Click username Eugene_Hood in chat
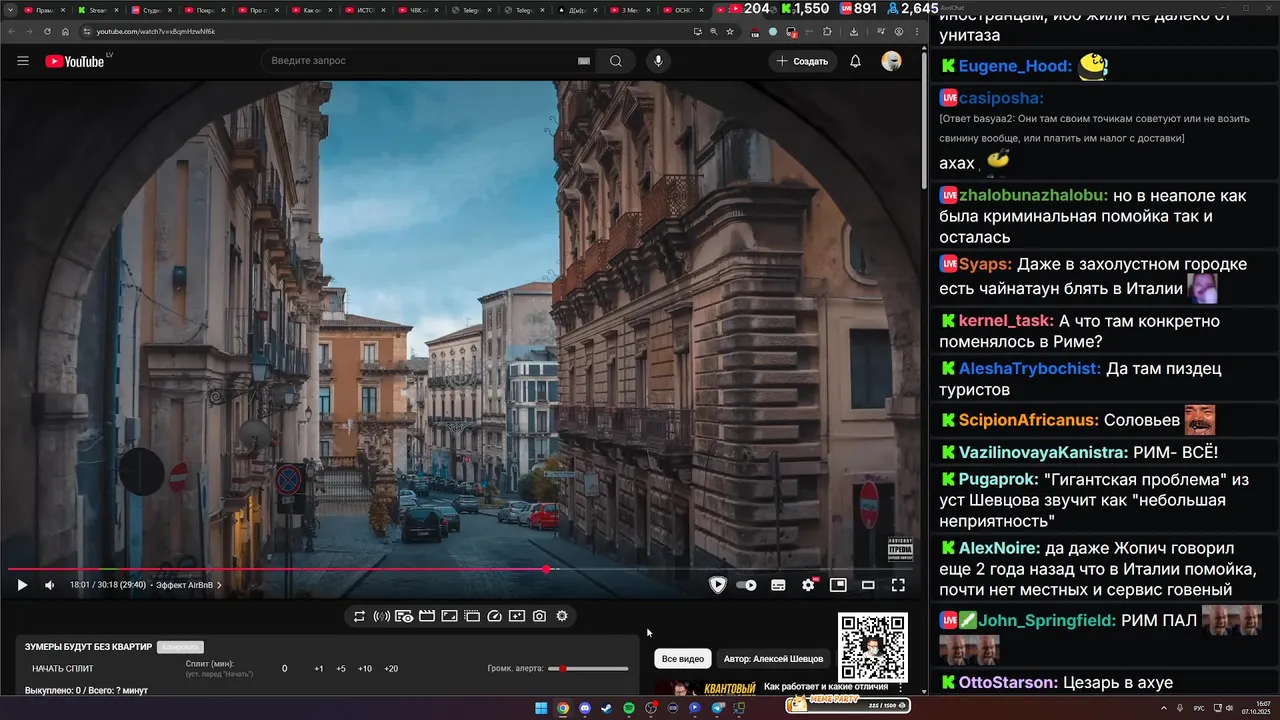 coord(1015,67)
